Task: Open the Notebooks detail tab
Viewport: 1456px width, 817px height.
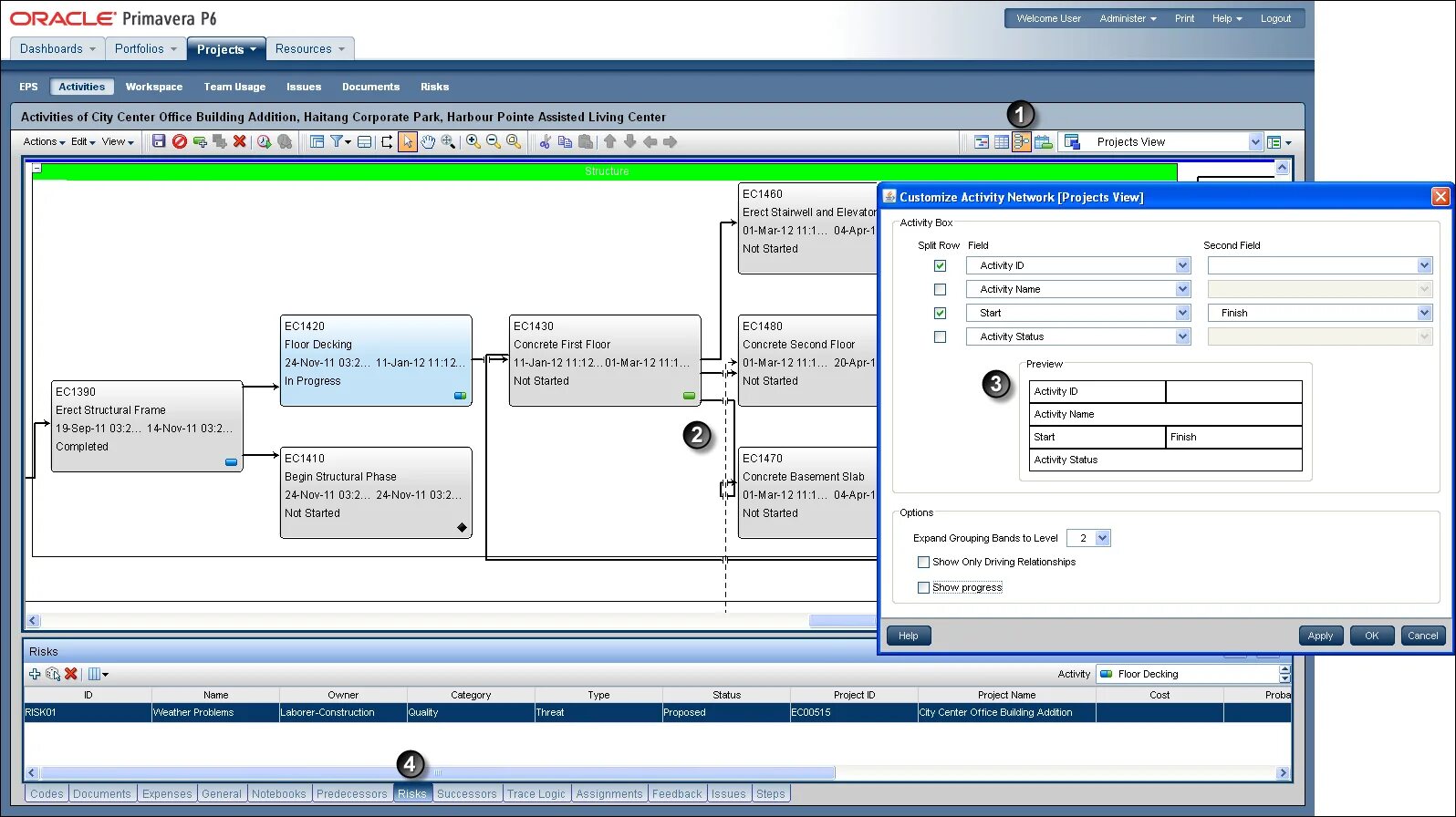Action: click(279, 794)
